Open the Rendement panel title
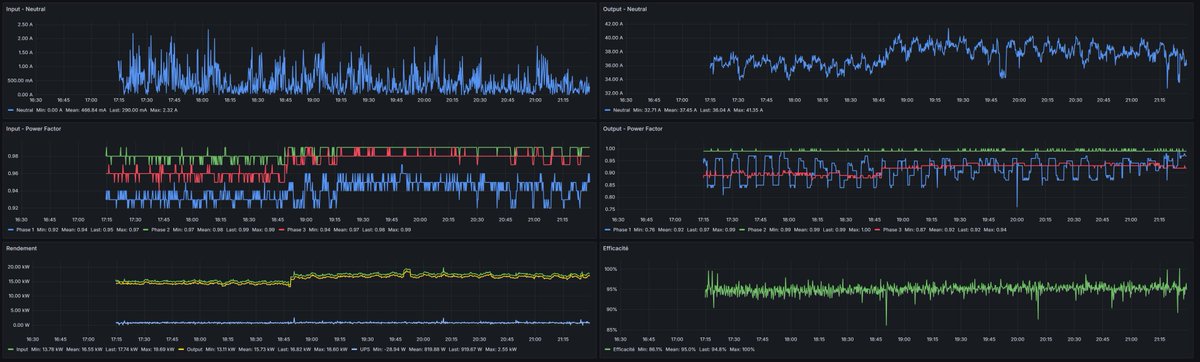The height and width of the screenshot is (362, 1200). coord(21,248)
